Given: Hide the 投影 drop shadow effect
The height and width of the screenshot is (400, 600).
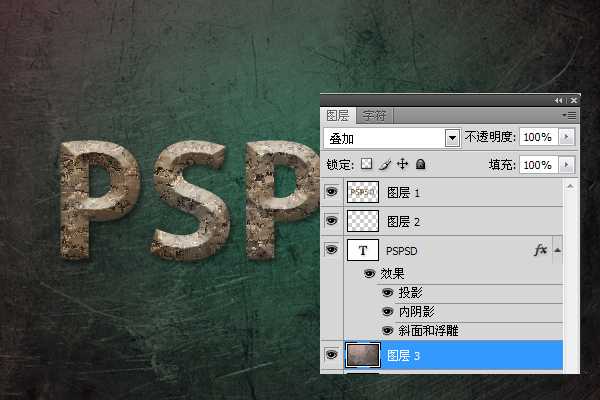Looking at the screenshot, I should coord(388,292).
